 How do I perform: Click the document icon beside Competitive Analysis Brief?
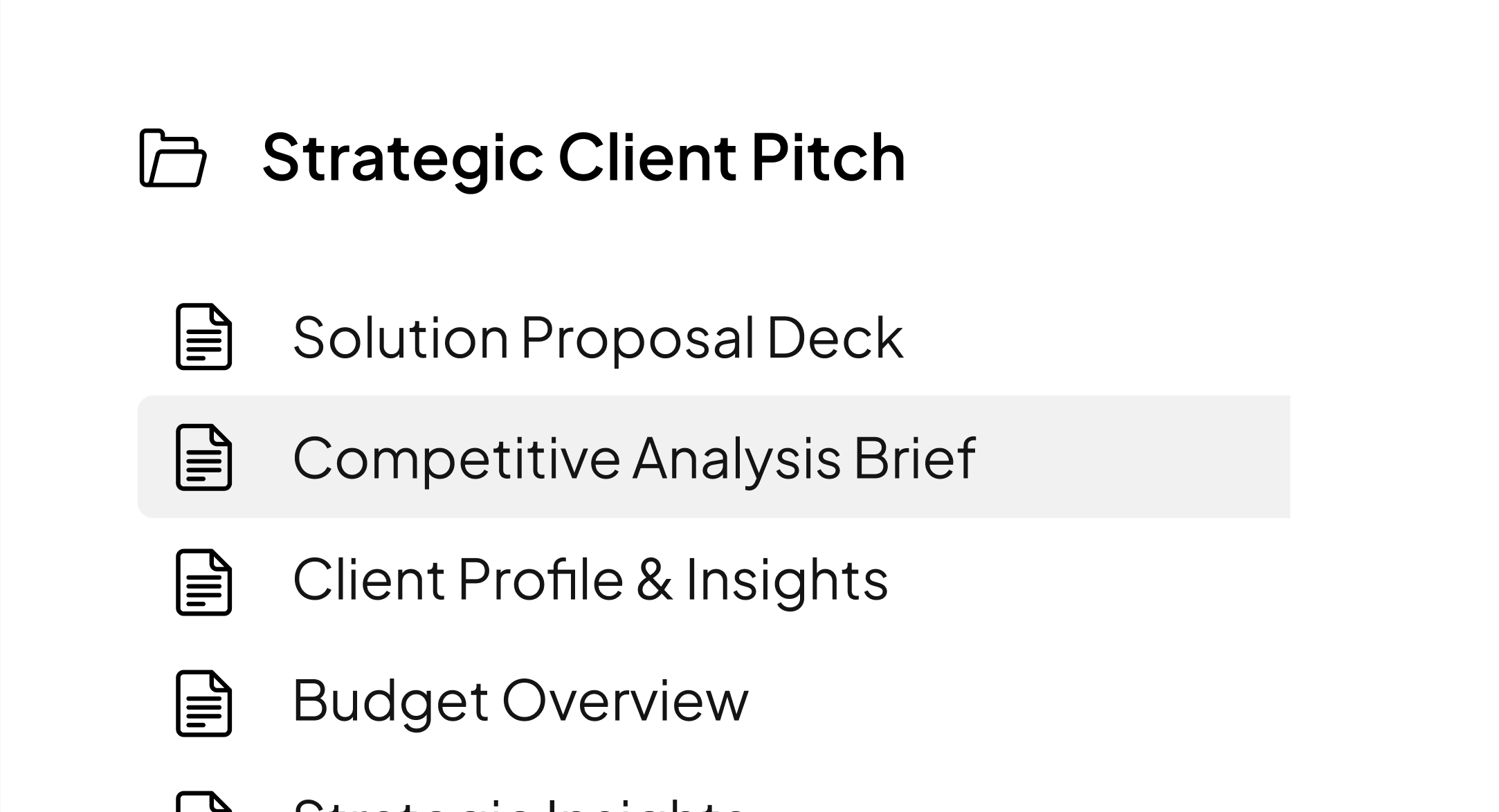[203, 457]
